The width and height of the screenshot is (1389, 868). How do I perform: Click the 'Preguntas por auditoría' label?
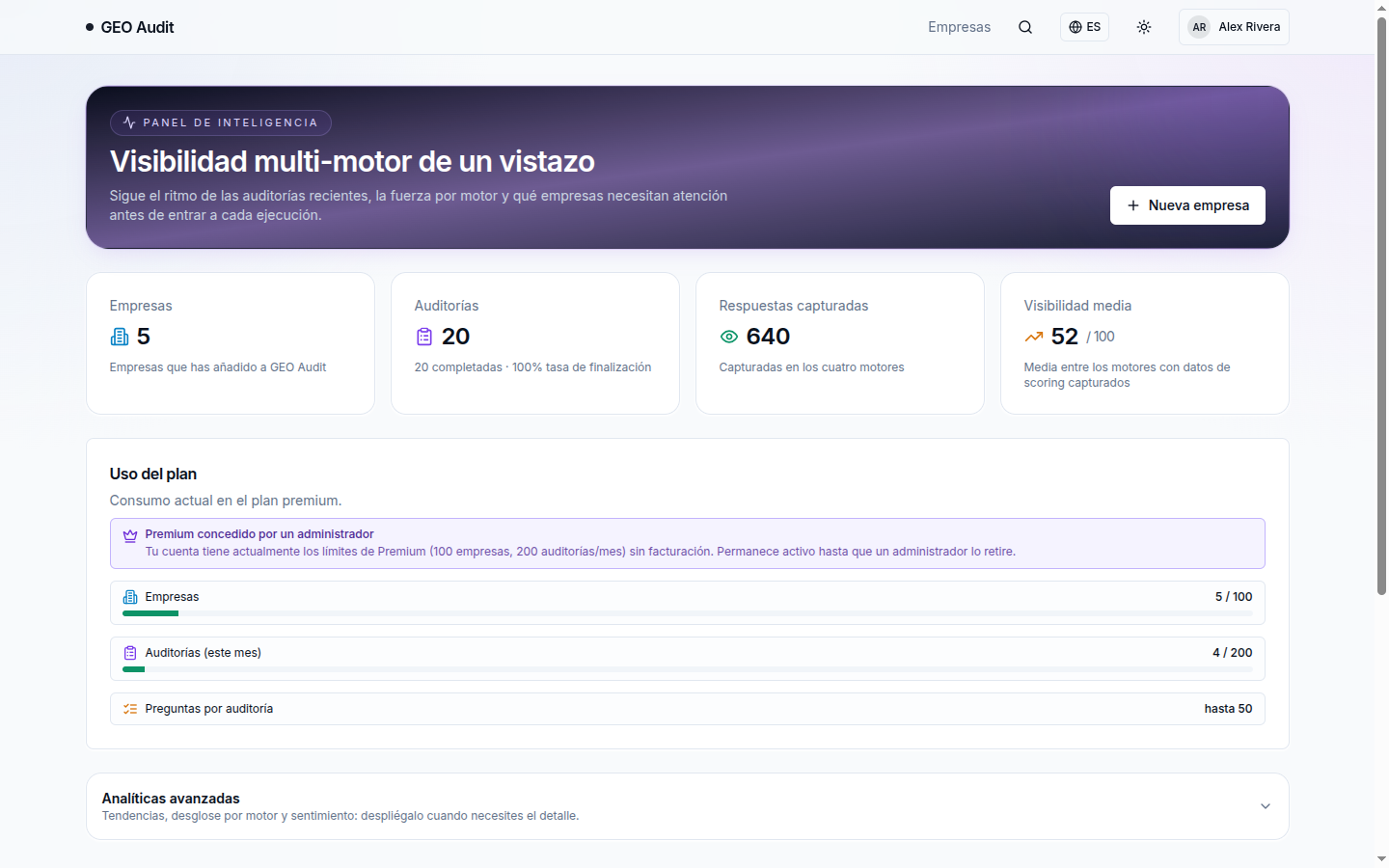[x=209, y=709]
